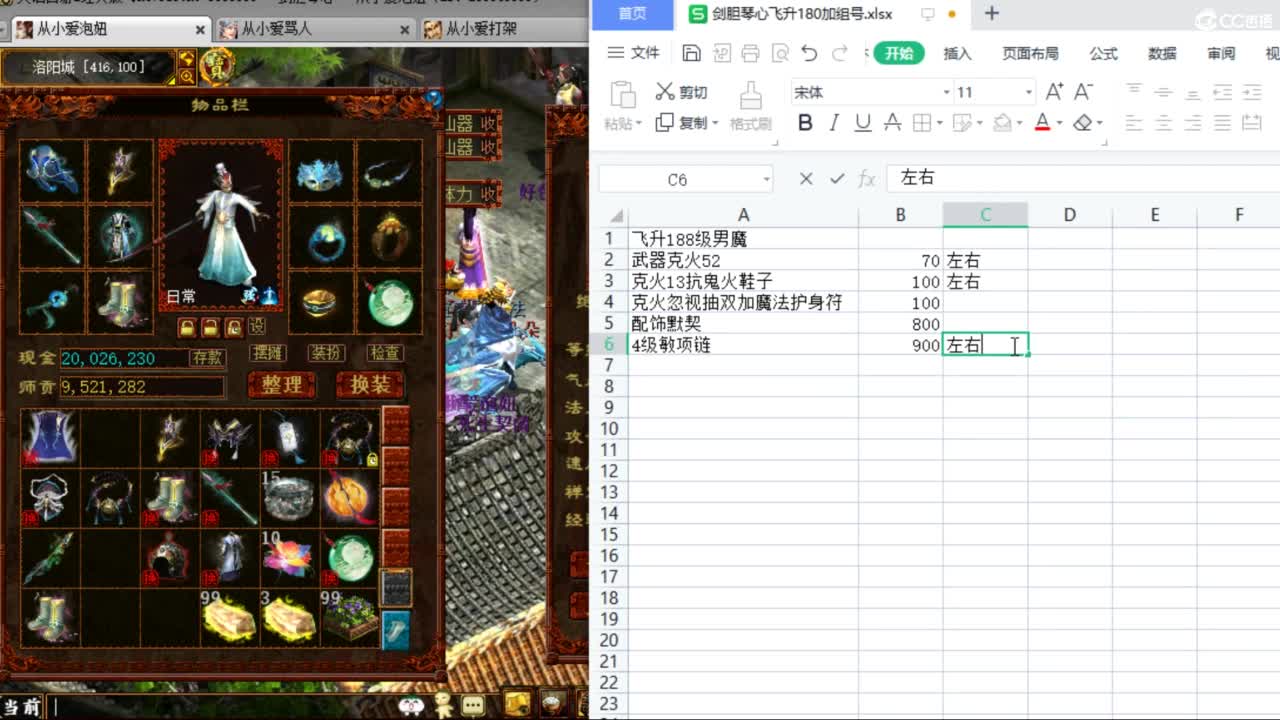Screen dimensions: 1280x720
Task: Click the Redo arrow icon
Action: pyautogui.click(x=840, y=53)
